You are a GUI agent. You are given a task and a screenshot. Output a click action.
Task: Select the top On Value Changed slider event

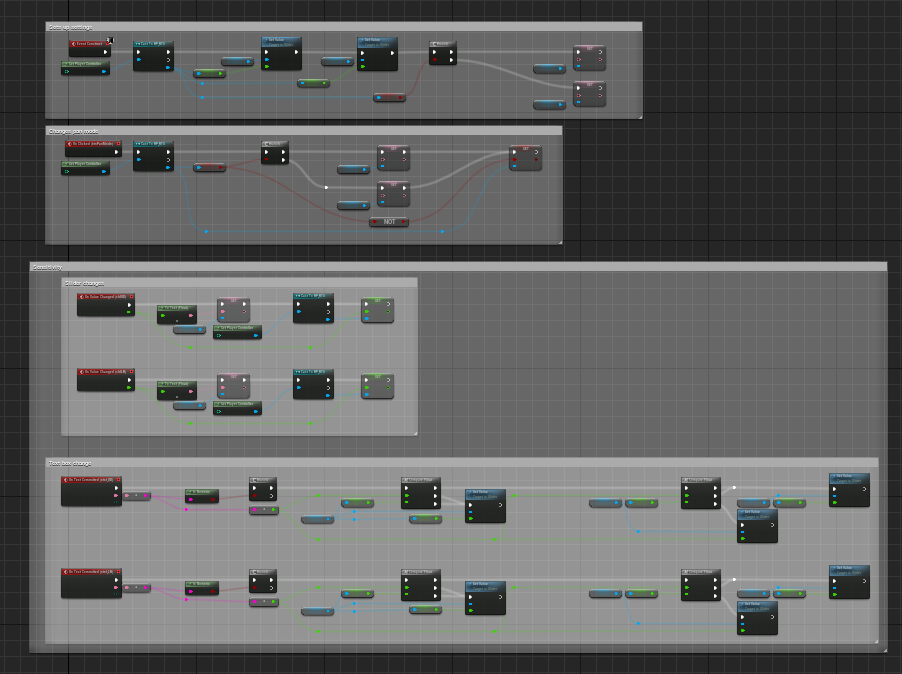[x=105, y=297]
